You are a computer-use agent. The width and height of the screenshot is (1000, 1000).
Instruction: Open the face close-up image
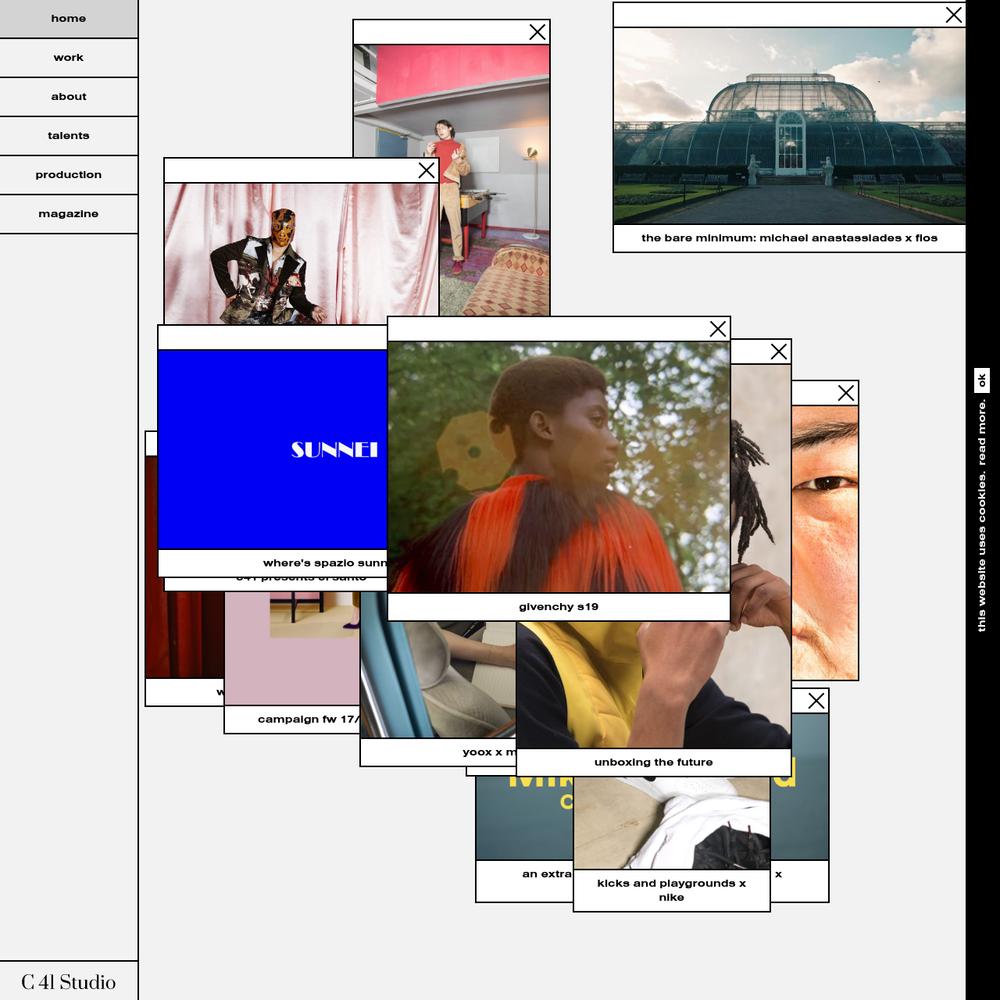coord(825,542)
